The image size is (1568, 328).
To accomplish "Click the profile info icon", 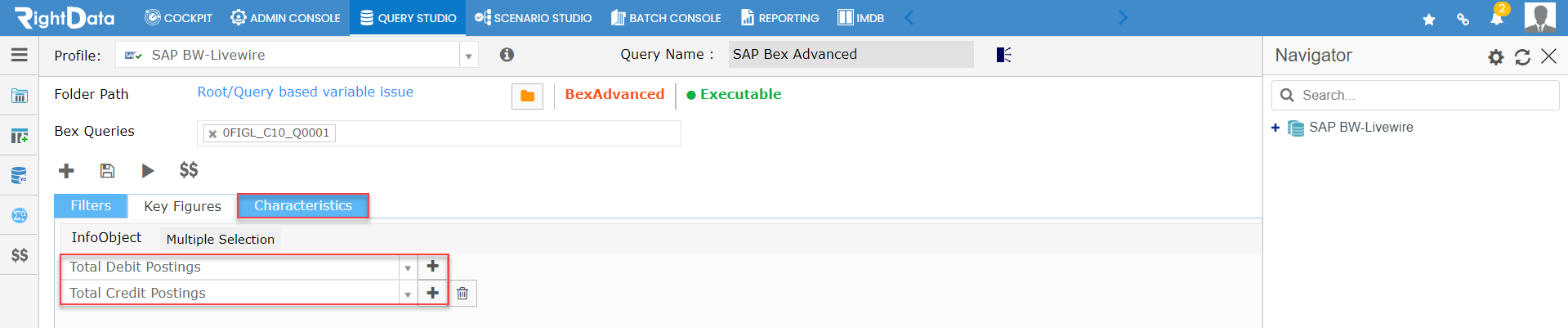I will [x=507, y=55].
